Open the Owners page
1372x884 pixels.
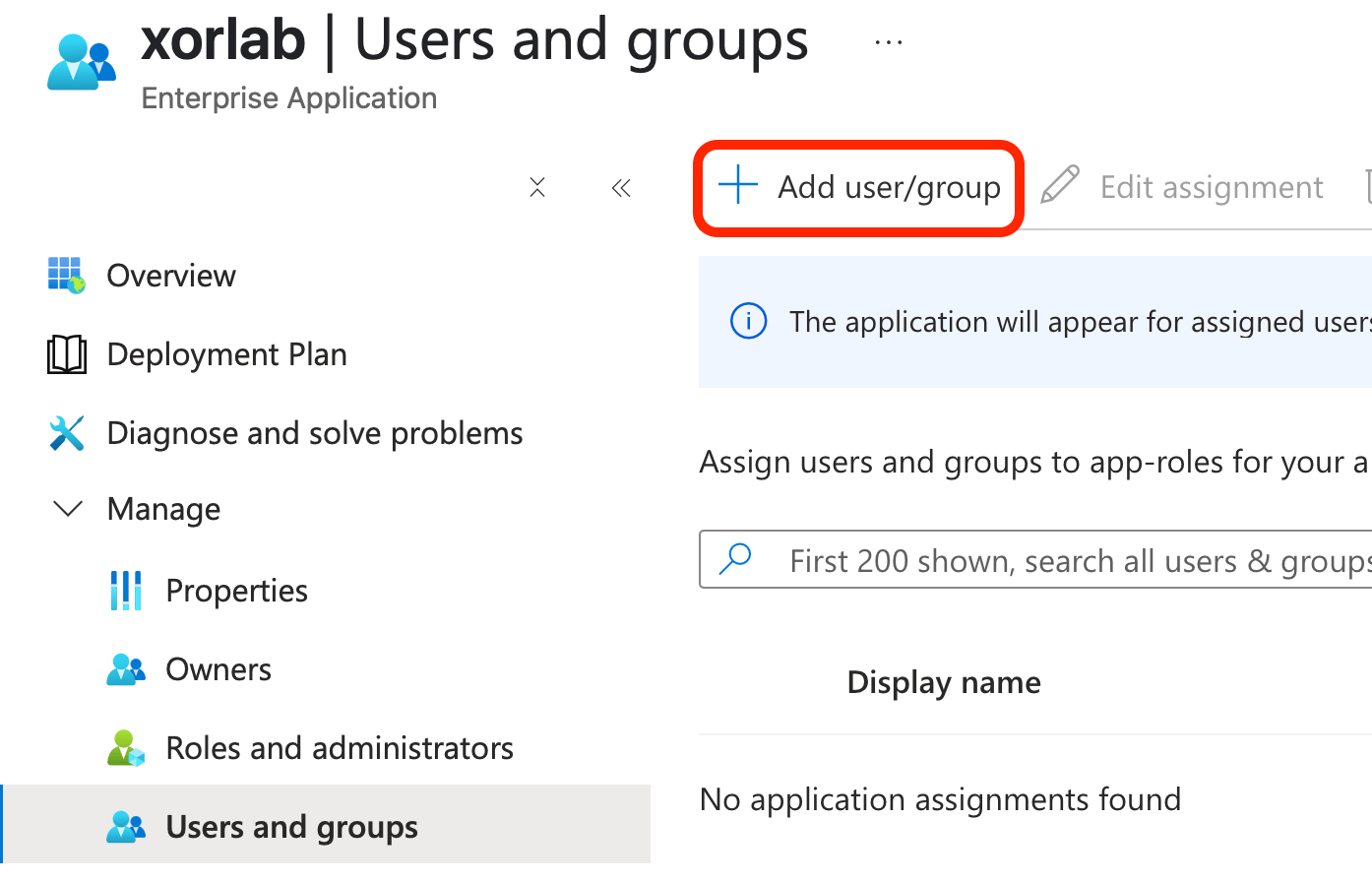point(218,669)
